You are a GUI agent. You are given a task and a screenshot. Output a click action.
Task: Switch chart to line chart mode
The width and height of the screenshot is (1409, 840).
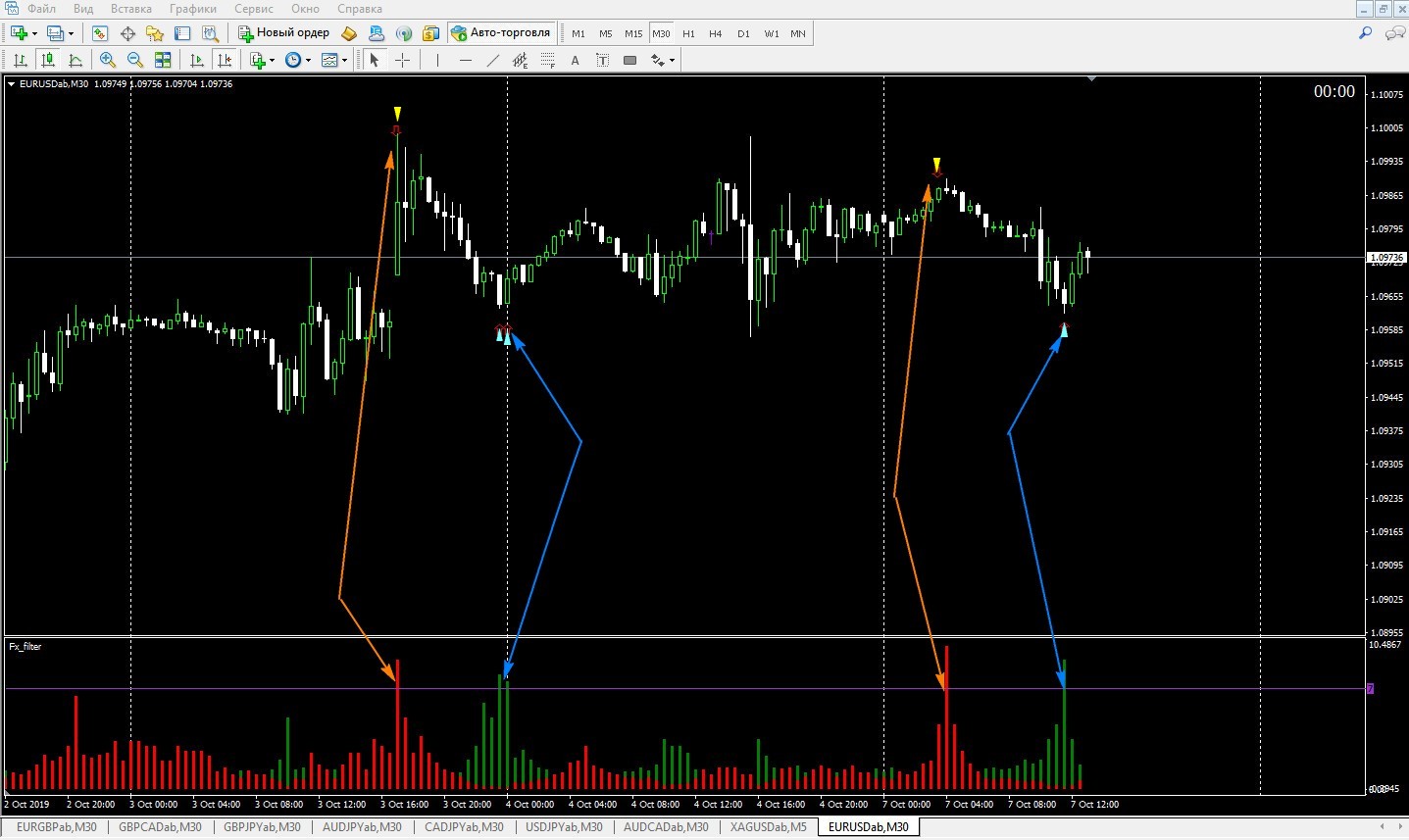75,60
